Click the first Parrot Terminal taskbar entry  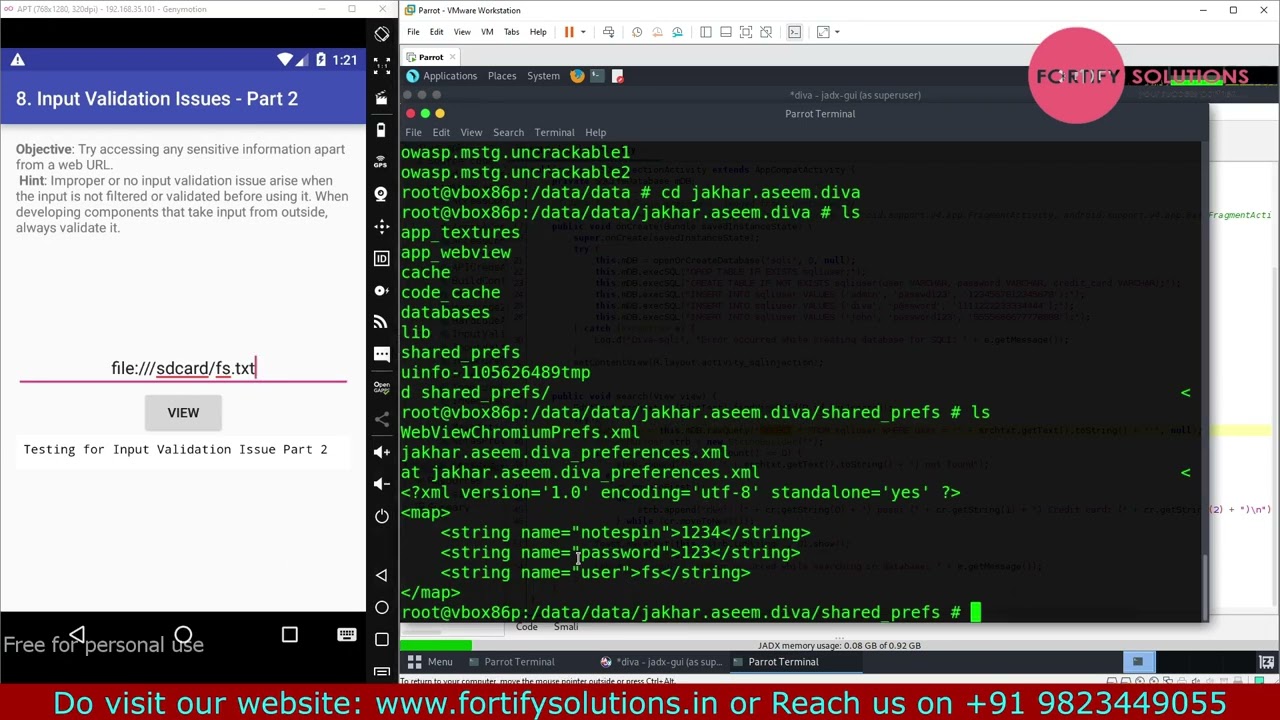click(x=510, y=662)
